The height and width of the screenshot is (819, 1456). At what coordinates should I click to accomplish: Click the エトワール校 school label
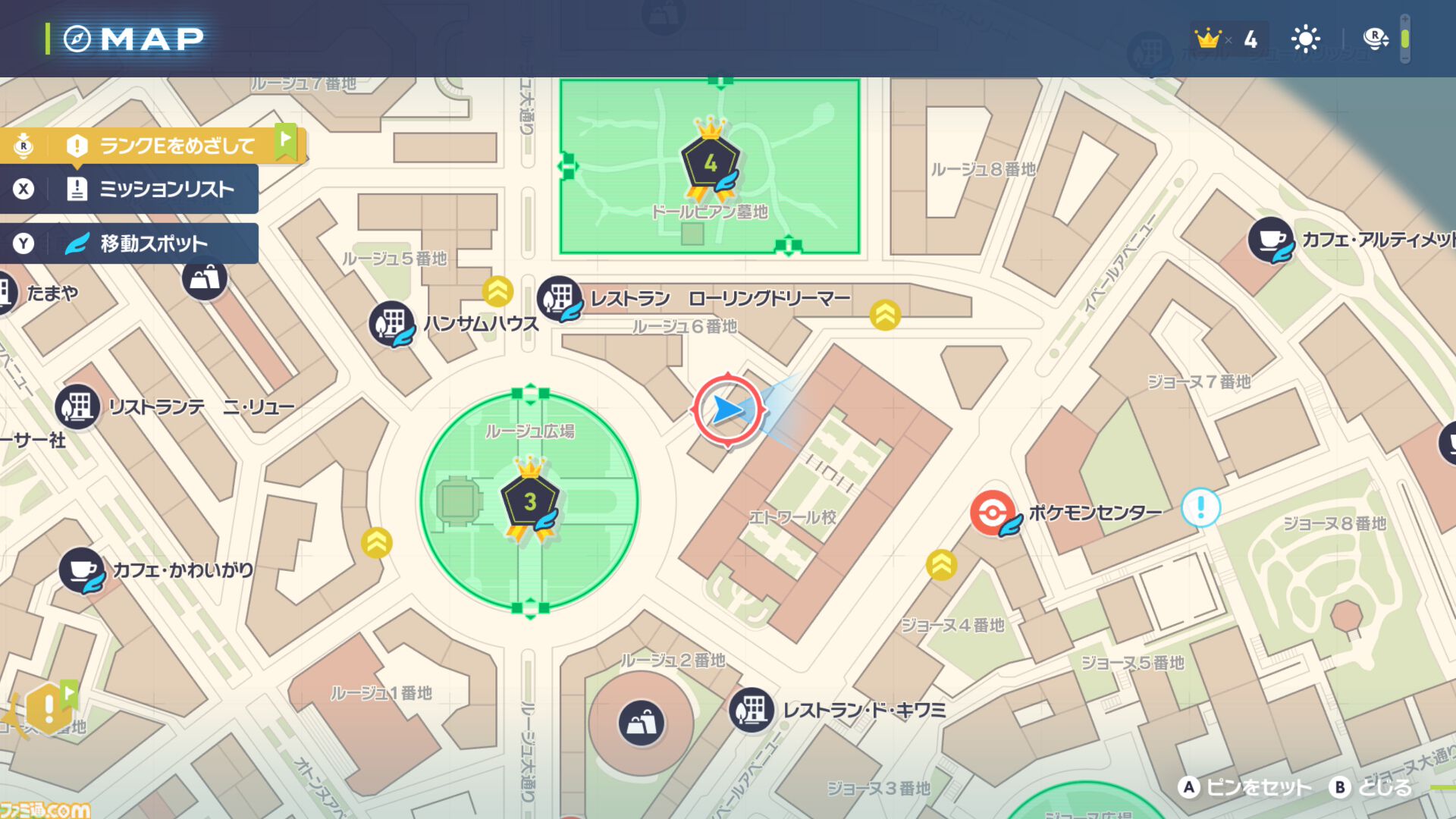tap(793, 517)
